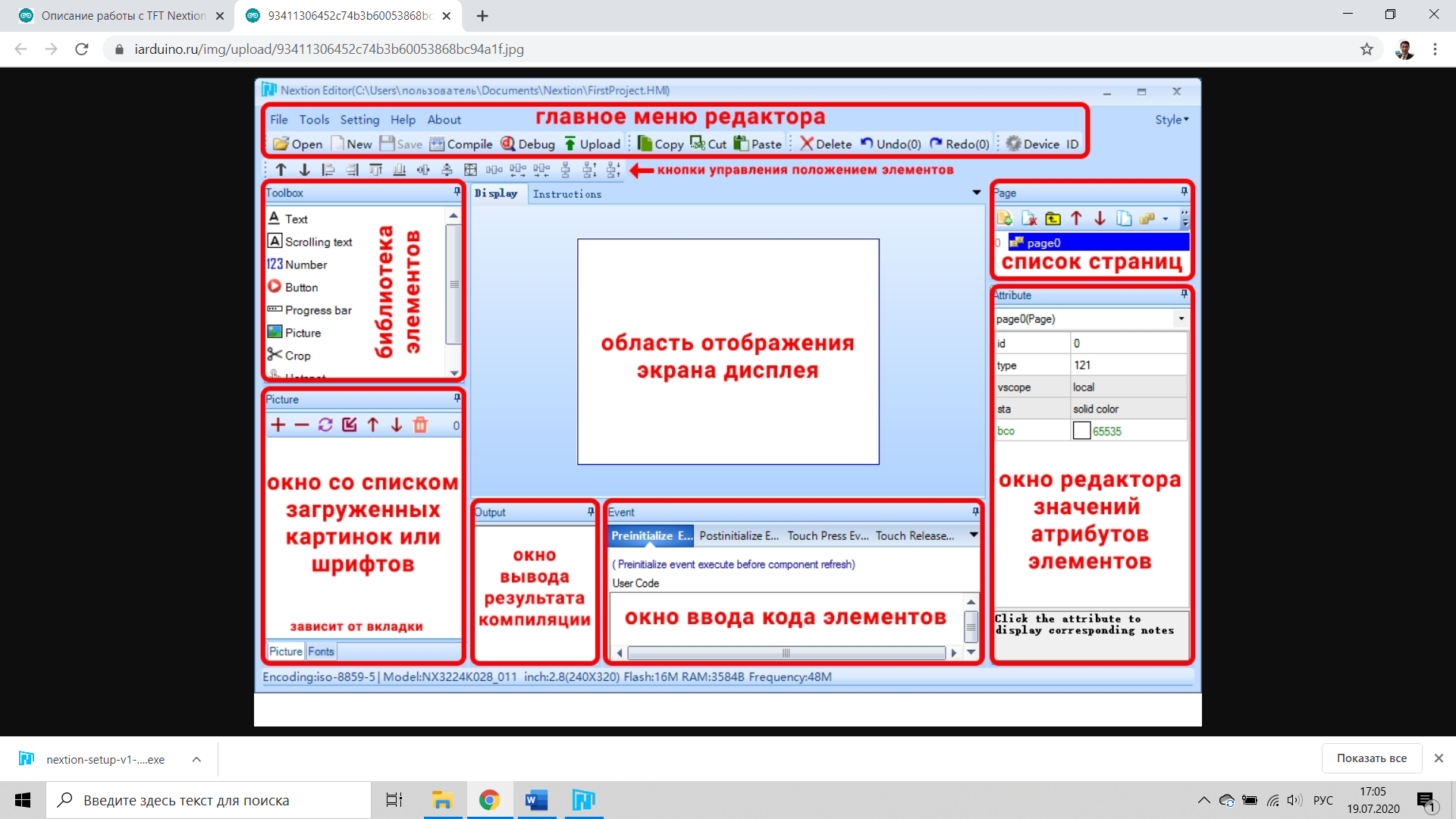This screenshot has width=1456, height=819.
Task: Open the Tools menu
Action: [314, 120]
